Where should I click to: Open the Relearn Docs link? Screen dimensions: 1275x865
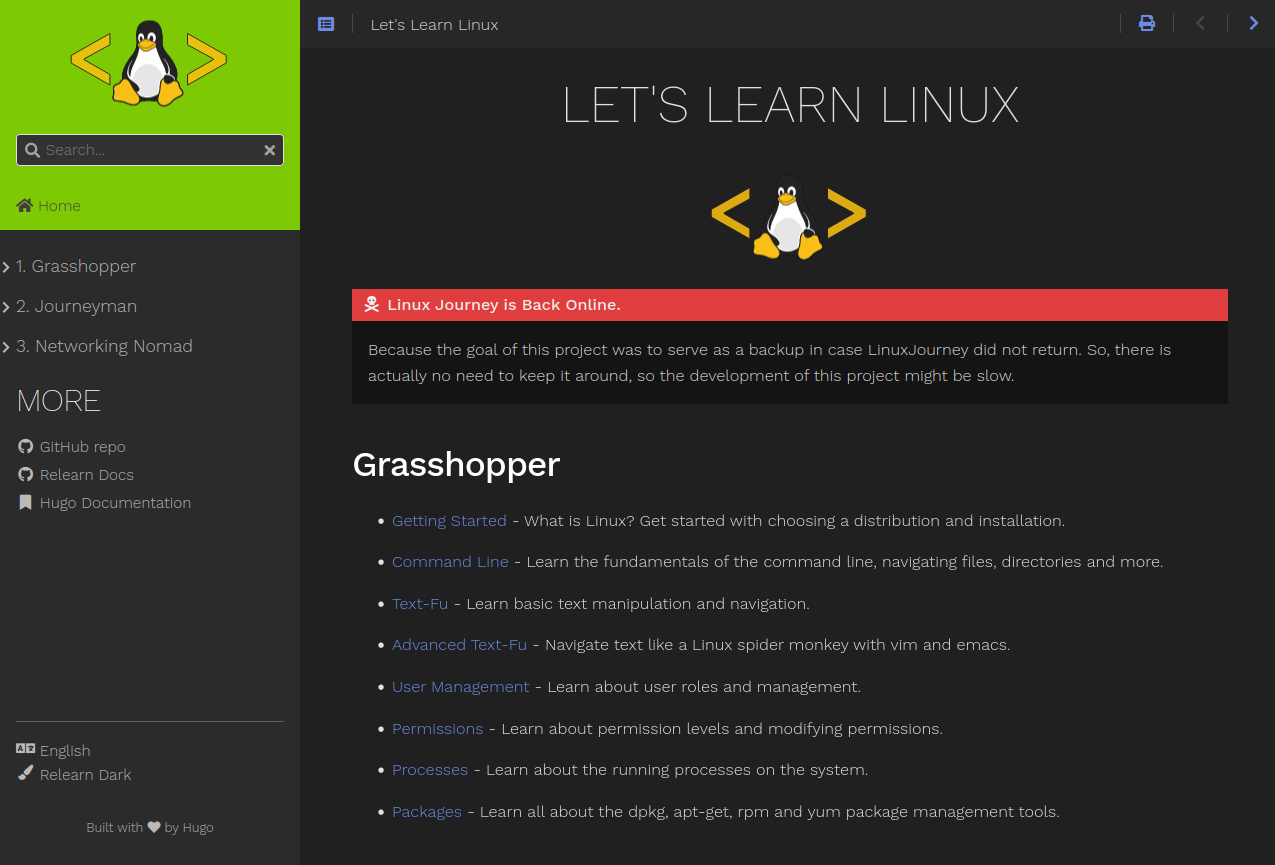click(87, 474)
